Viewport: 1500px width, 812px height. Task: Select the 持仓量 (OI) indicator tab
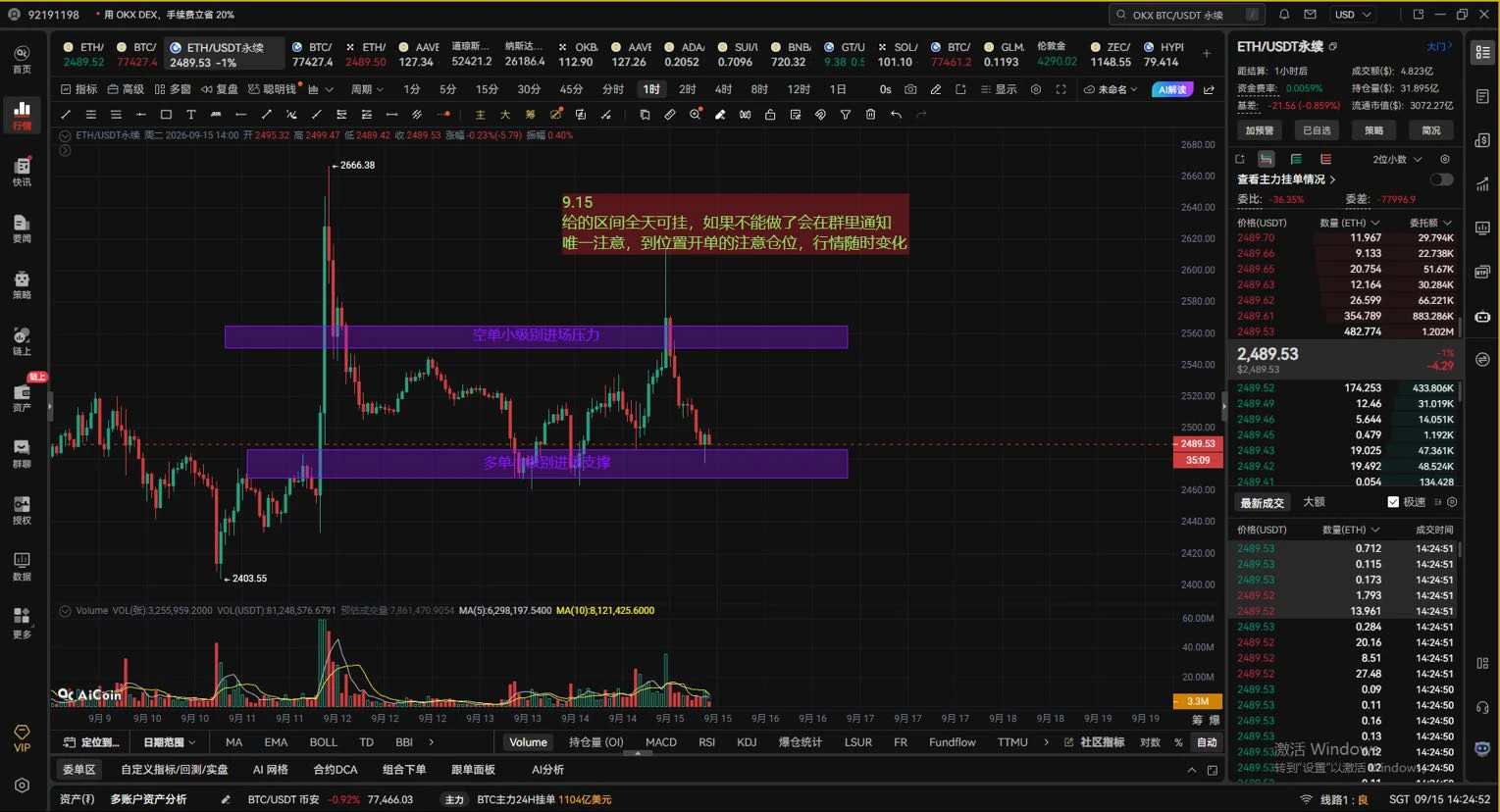pos(596,742)
